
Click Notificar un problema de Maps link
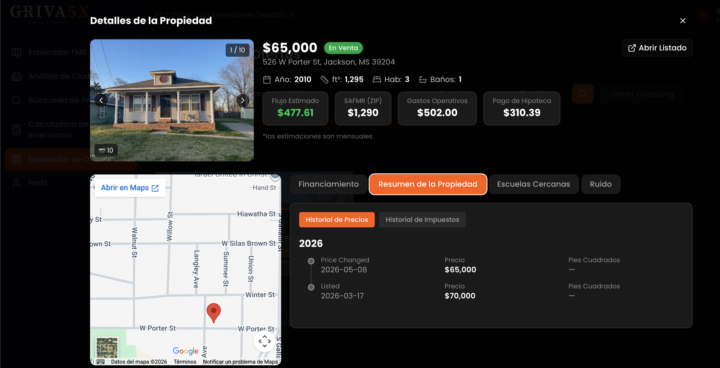(240, 362)
